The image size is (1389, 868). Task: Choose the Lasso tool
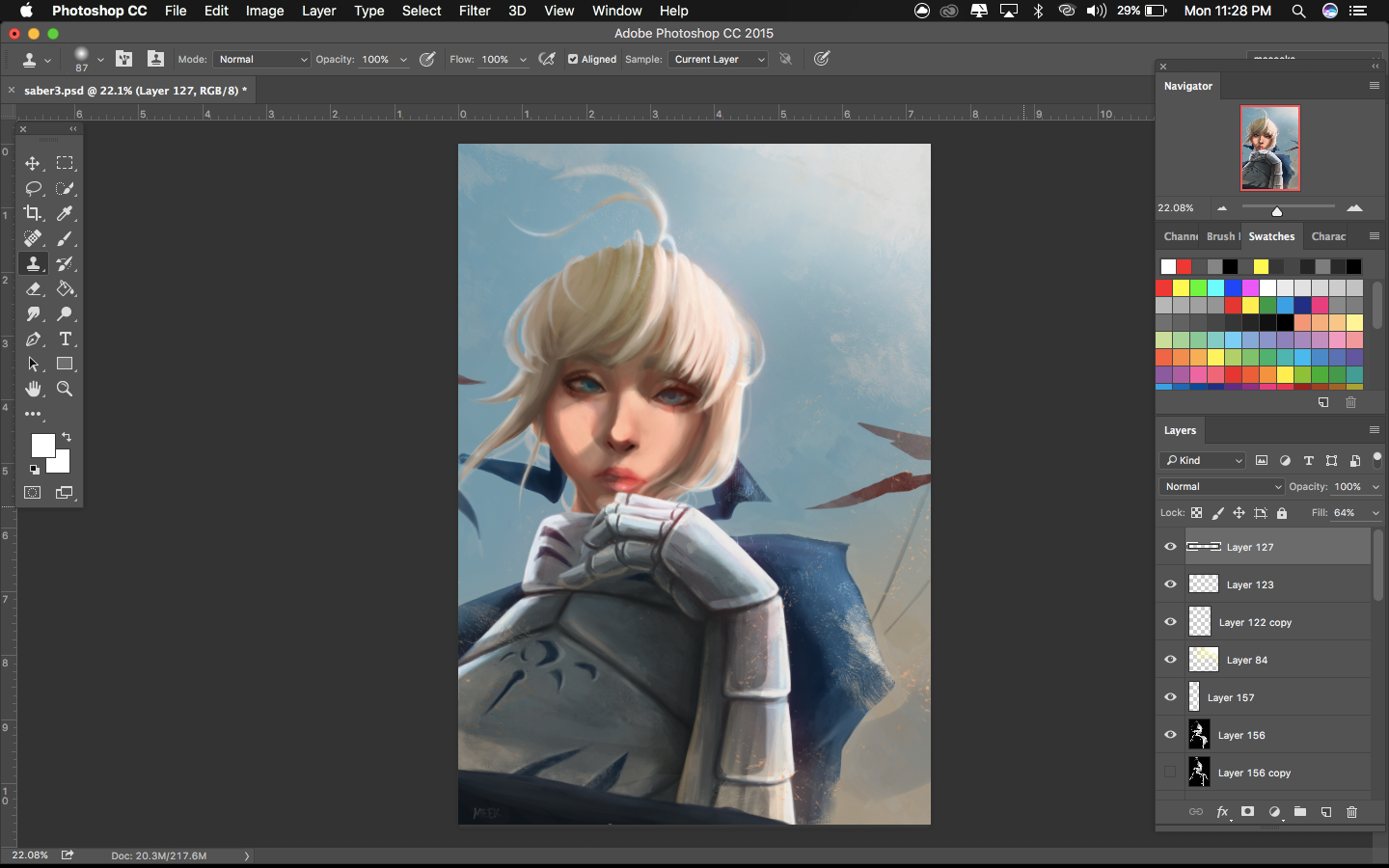coord(33,188)
